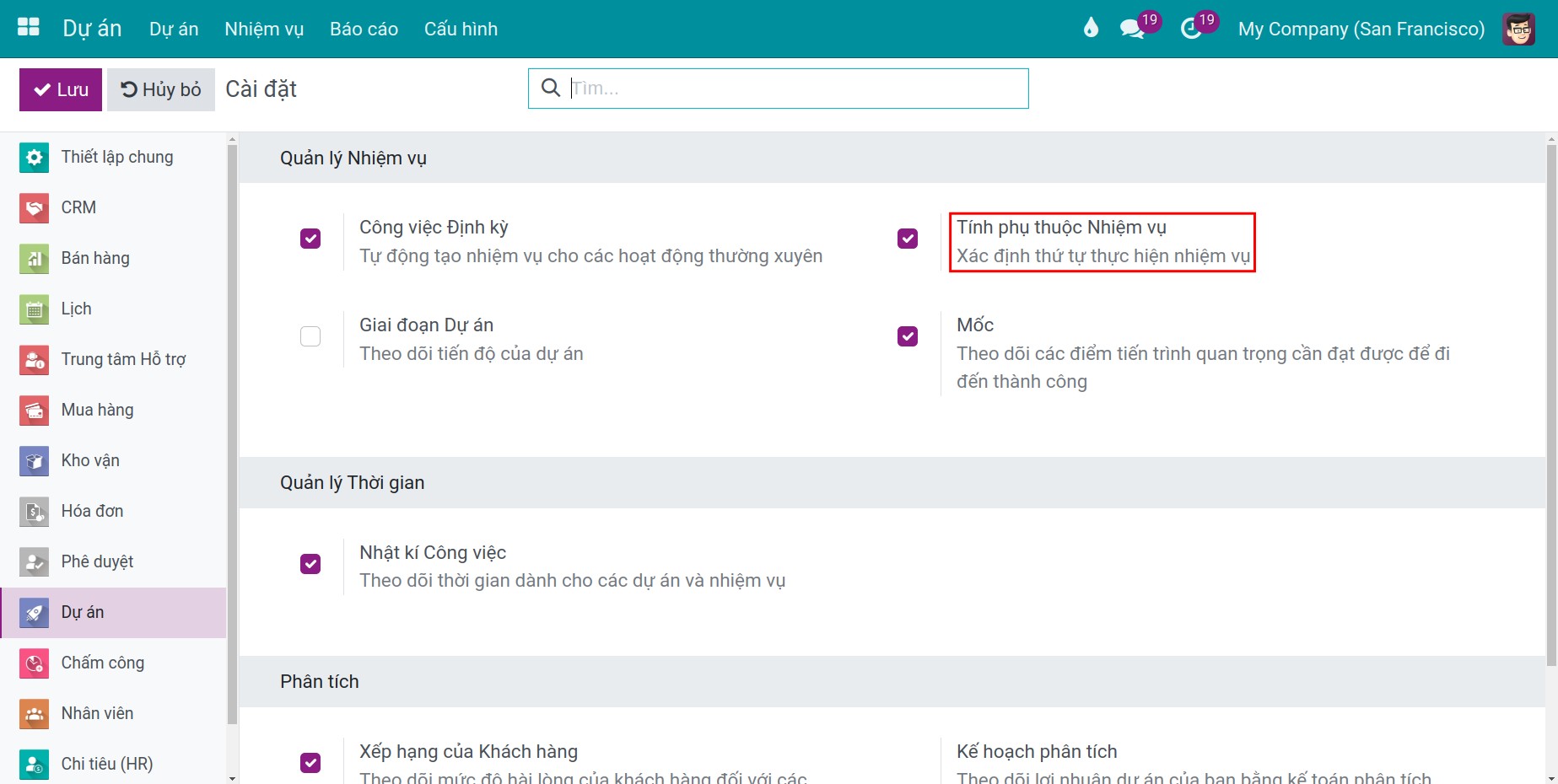Open the activities clock icon with 19 badge
Screen dimensions: 1558x784
[1190, 29]
